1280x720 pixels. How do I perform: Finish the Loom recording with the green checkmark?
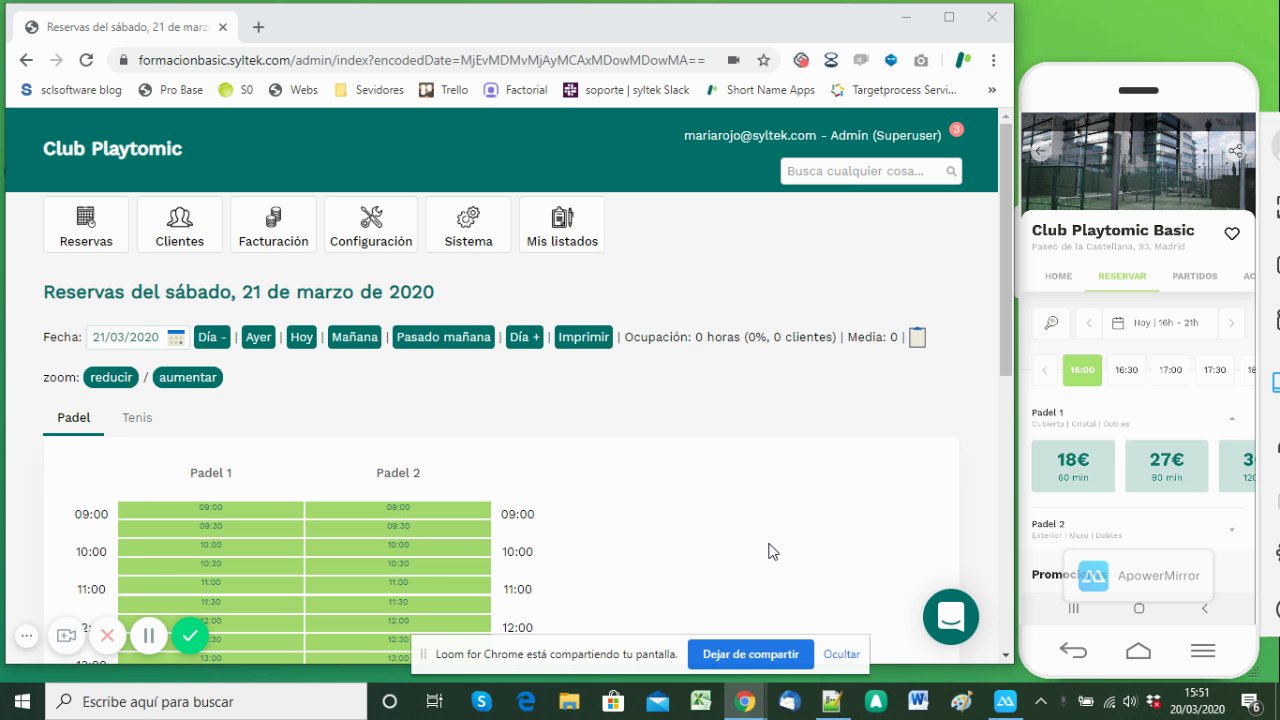pyautogui.click(x=190, y=635)
